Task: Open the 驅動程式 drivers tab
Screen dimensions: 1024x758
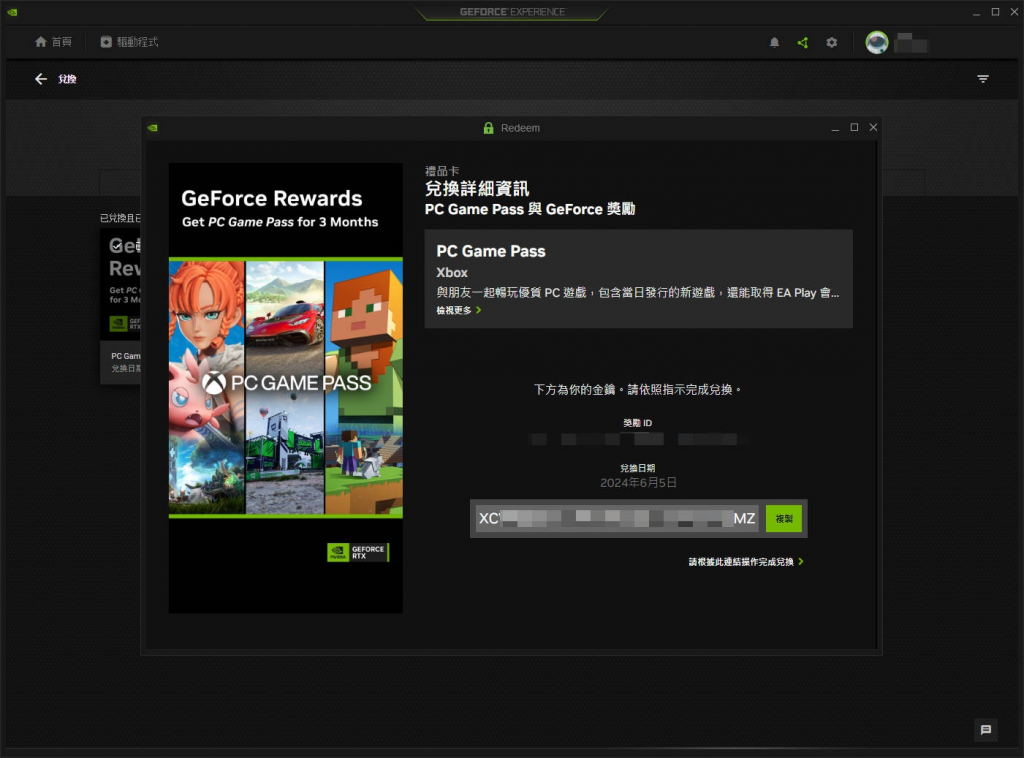Action: point(129,42)
